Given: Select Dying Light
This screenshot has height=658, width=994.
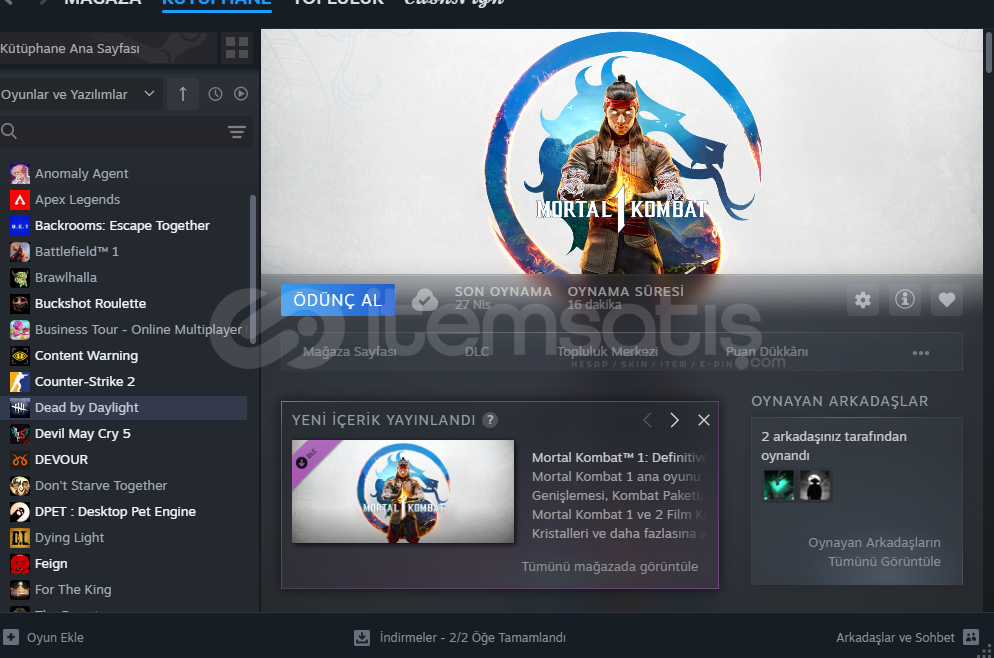Looking at the screenshot, I should [123, 538].
